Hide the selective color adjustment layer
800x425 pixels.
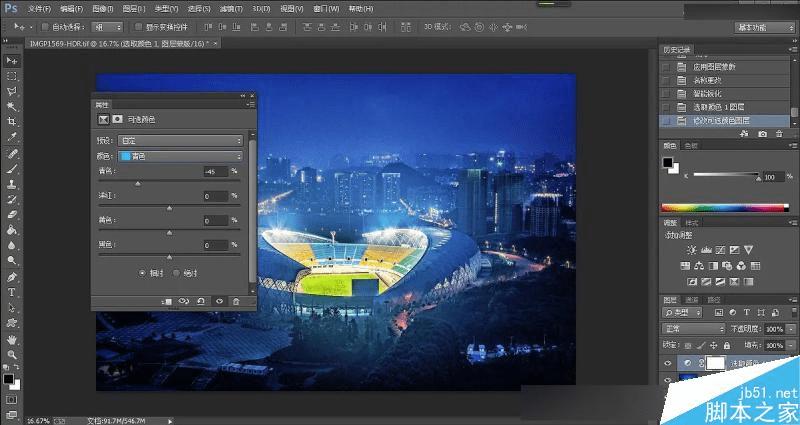pyautogui.click(x=667, y=363)
